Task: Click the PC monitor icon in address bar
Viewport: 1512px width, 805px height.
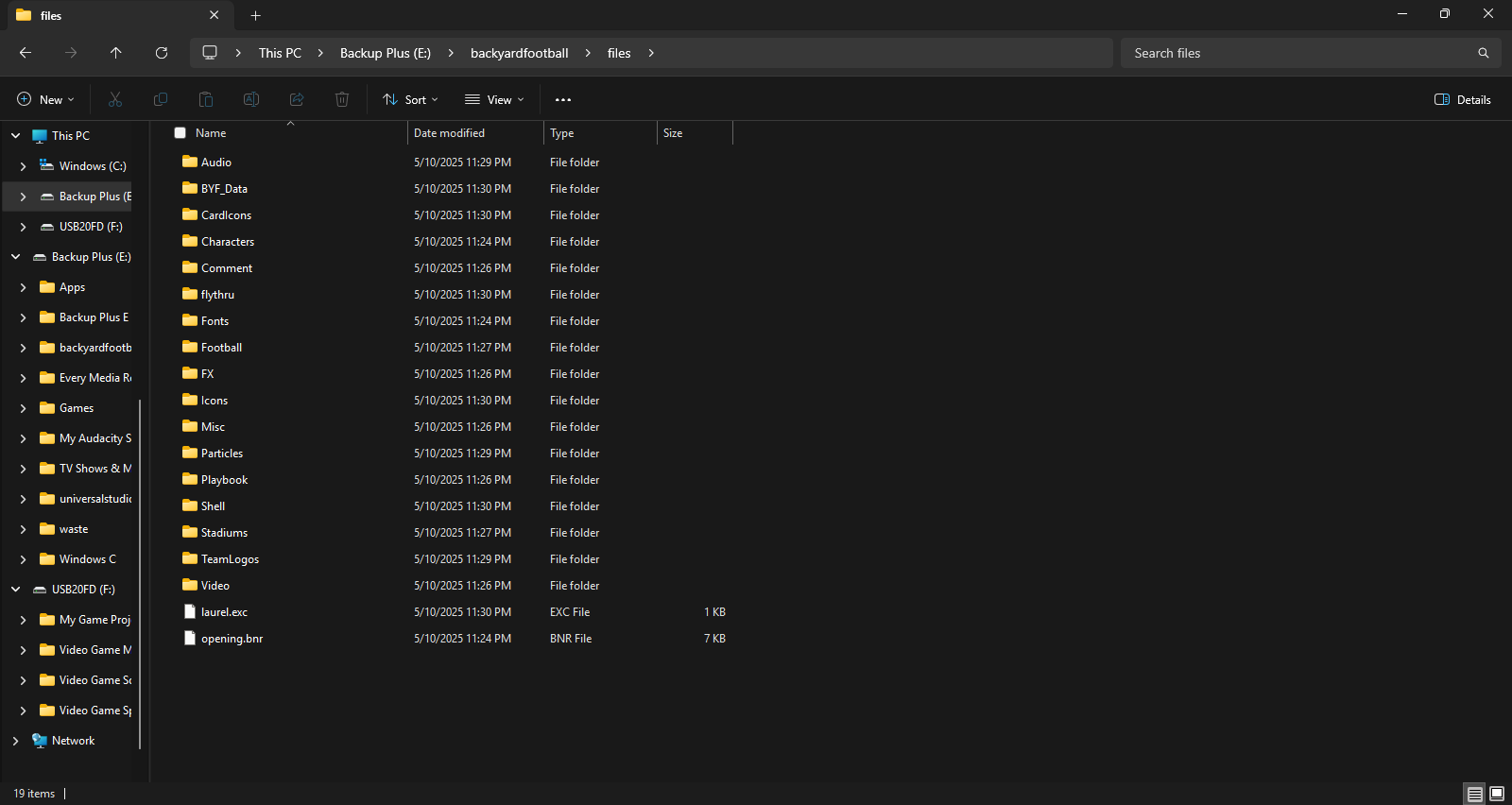Action: tap(210, 53)
